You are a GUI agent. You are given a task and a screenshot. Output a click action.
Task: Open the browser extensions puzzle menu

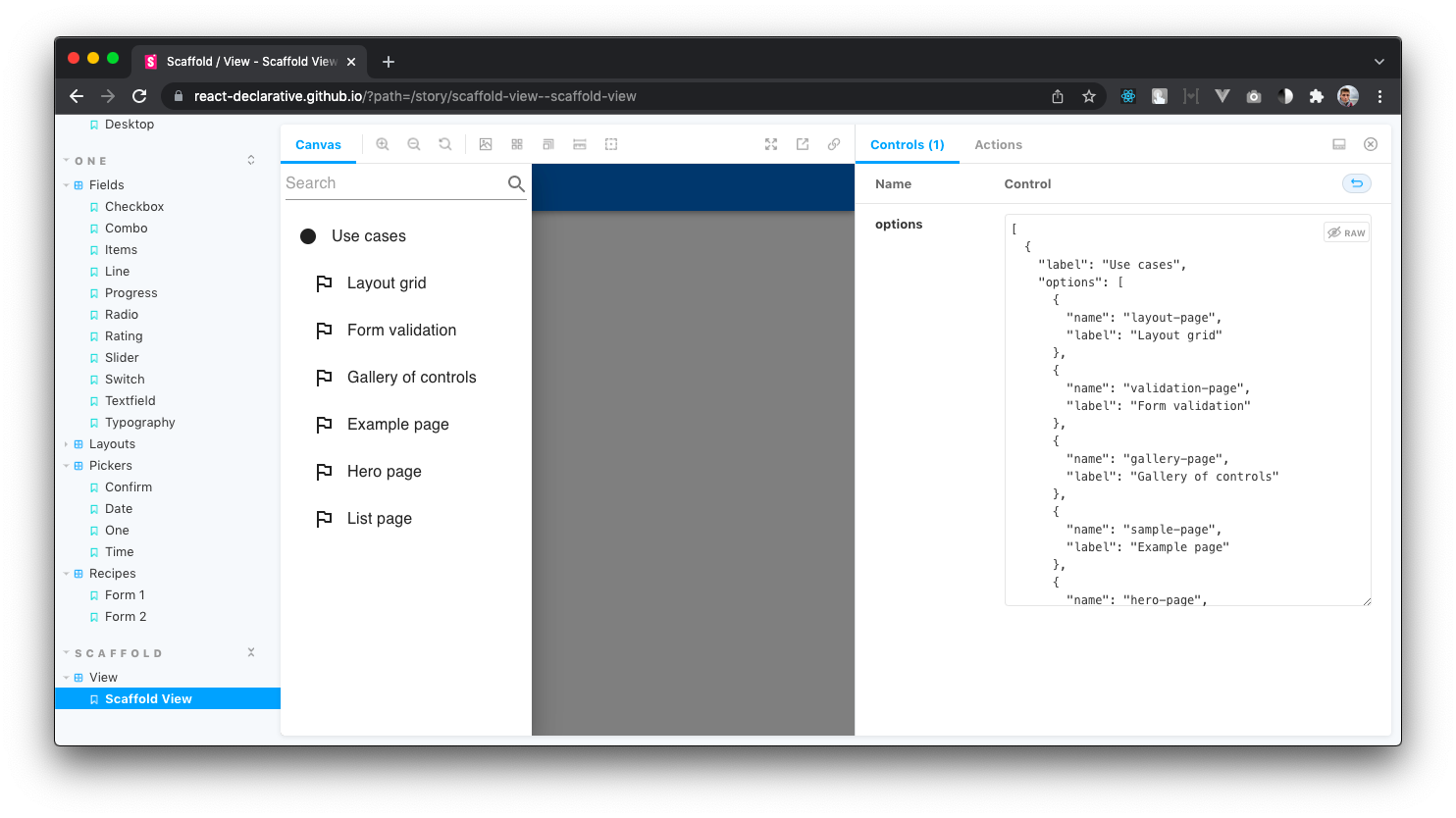click(1317, 96)
